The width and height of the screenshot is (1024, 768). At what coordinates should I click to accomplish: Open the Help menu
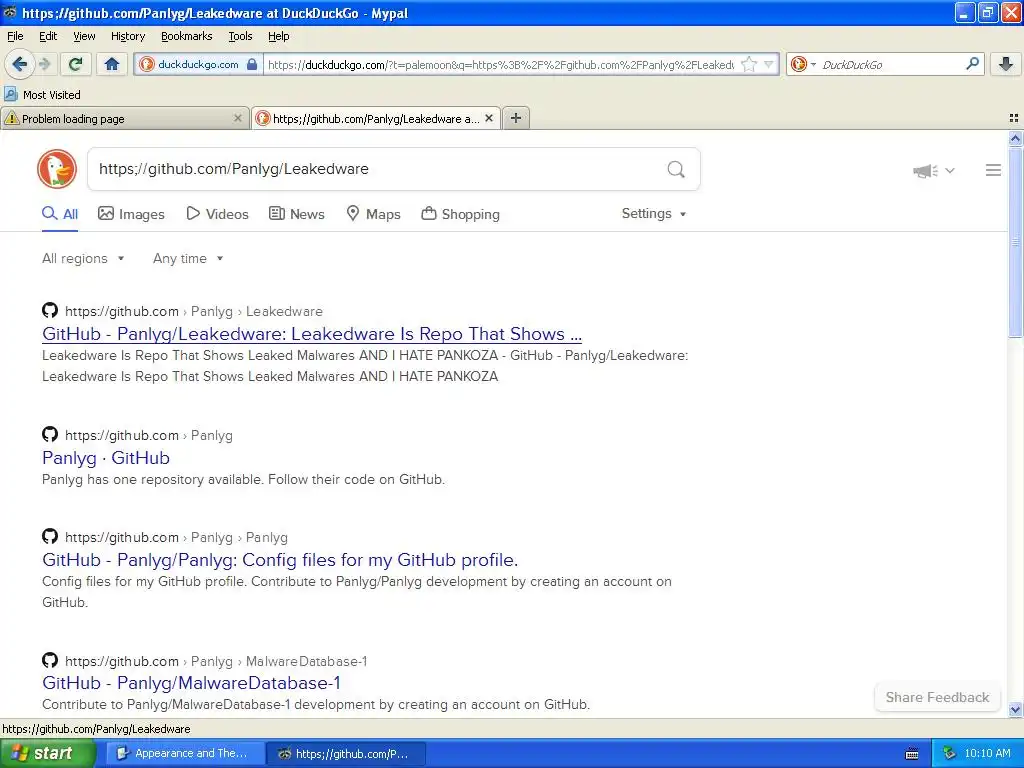click(x=278, y=36)
